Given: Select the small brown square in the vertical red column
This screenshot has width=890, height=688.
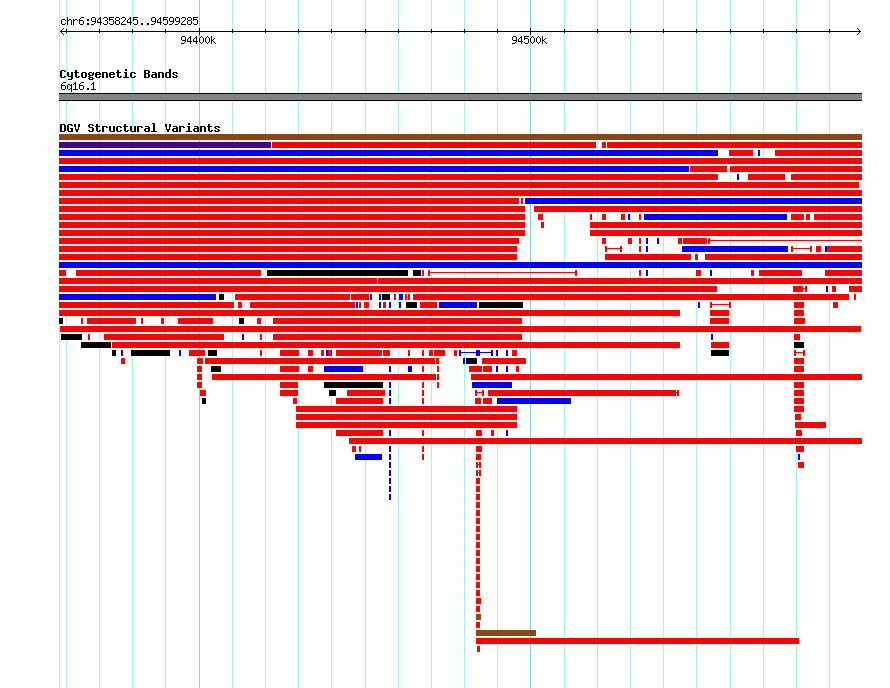Looking at the screenshot, I should point(478,617).
